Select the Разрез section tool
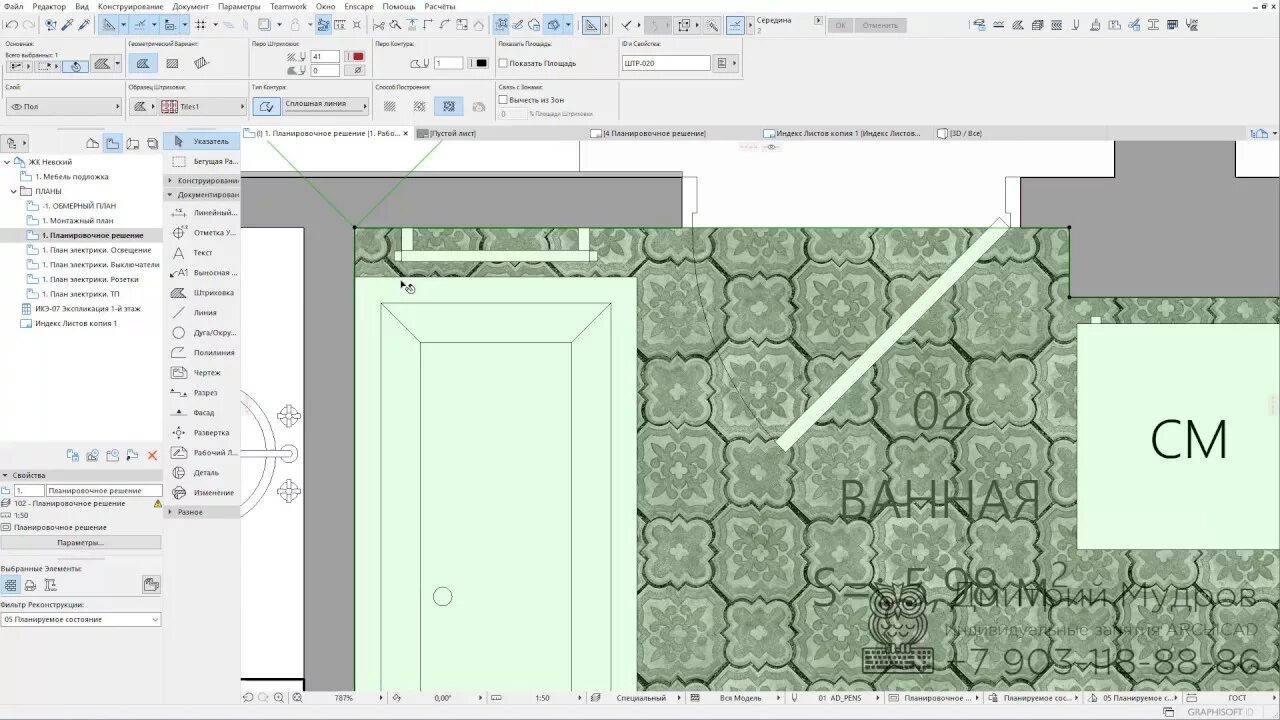The image size is (1280, 720). [x=202, y=393]
